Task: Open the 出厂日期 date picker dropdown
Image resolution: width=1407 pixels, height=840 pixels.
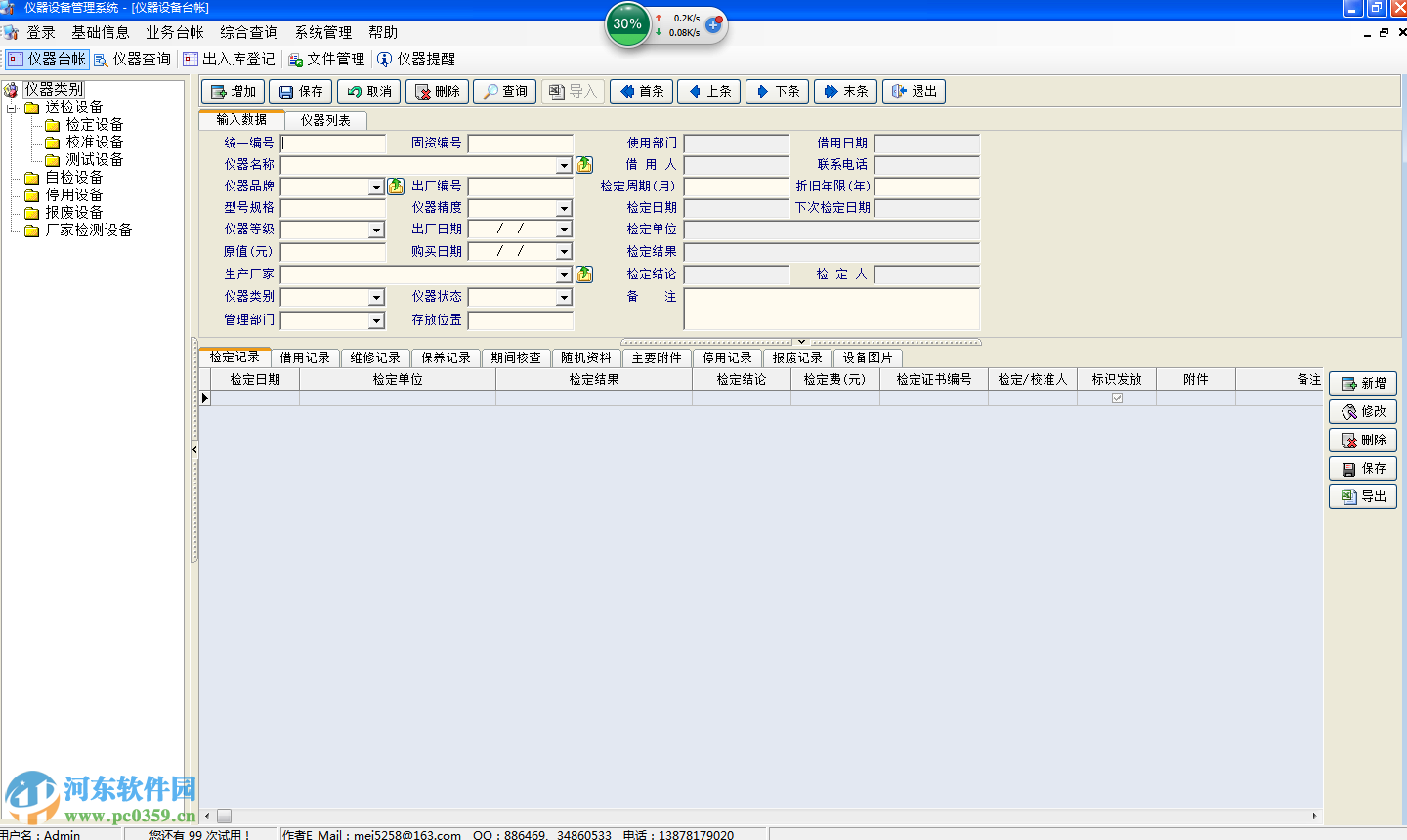Action: click(564, 230)
